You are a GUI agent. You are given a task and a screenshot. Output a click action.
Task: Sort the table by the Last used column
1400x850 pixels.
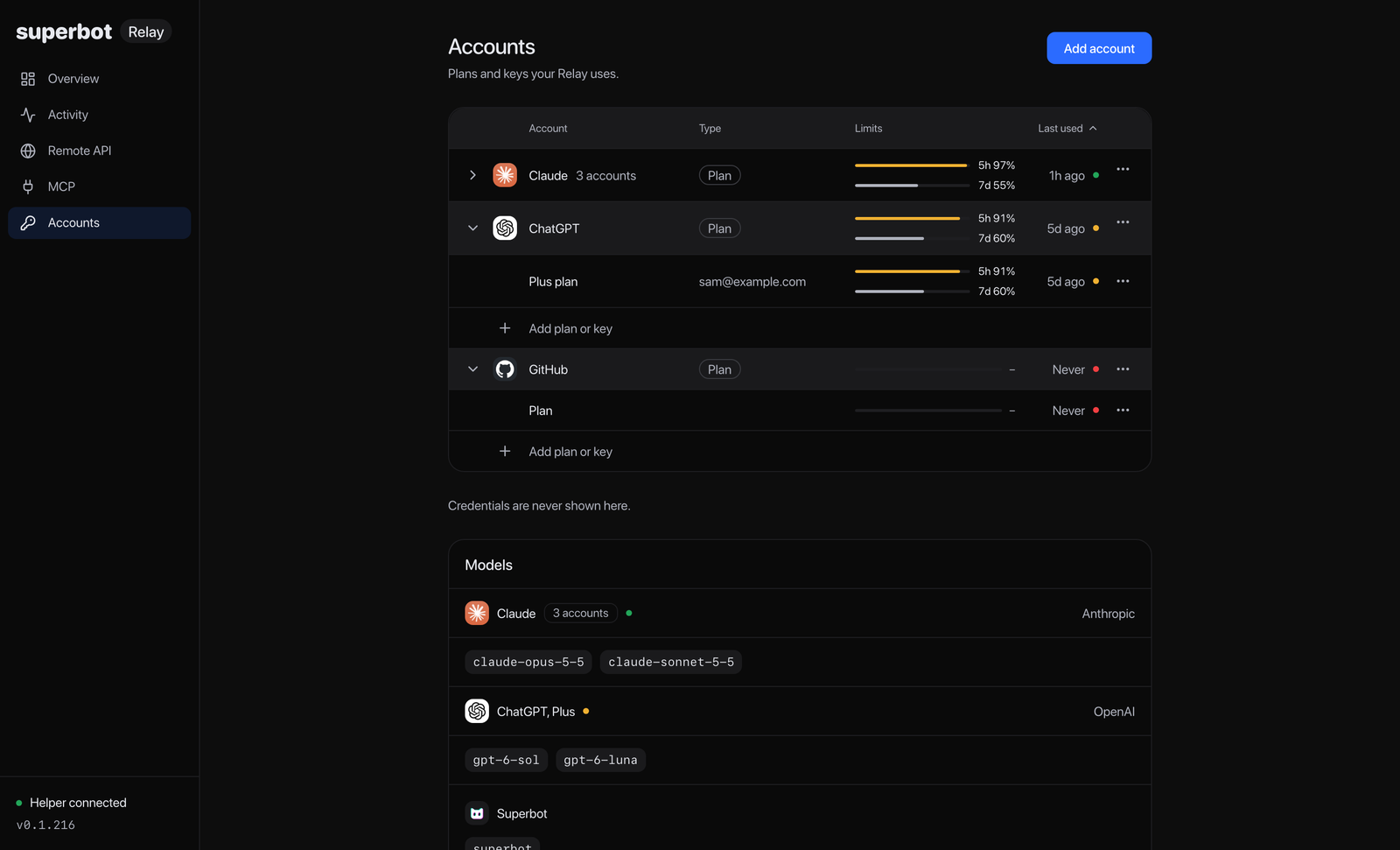point(1067,129)
